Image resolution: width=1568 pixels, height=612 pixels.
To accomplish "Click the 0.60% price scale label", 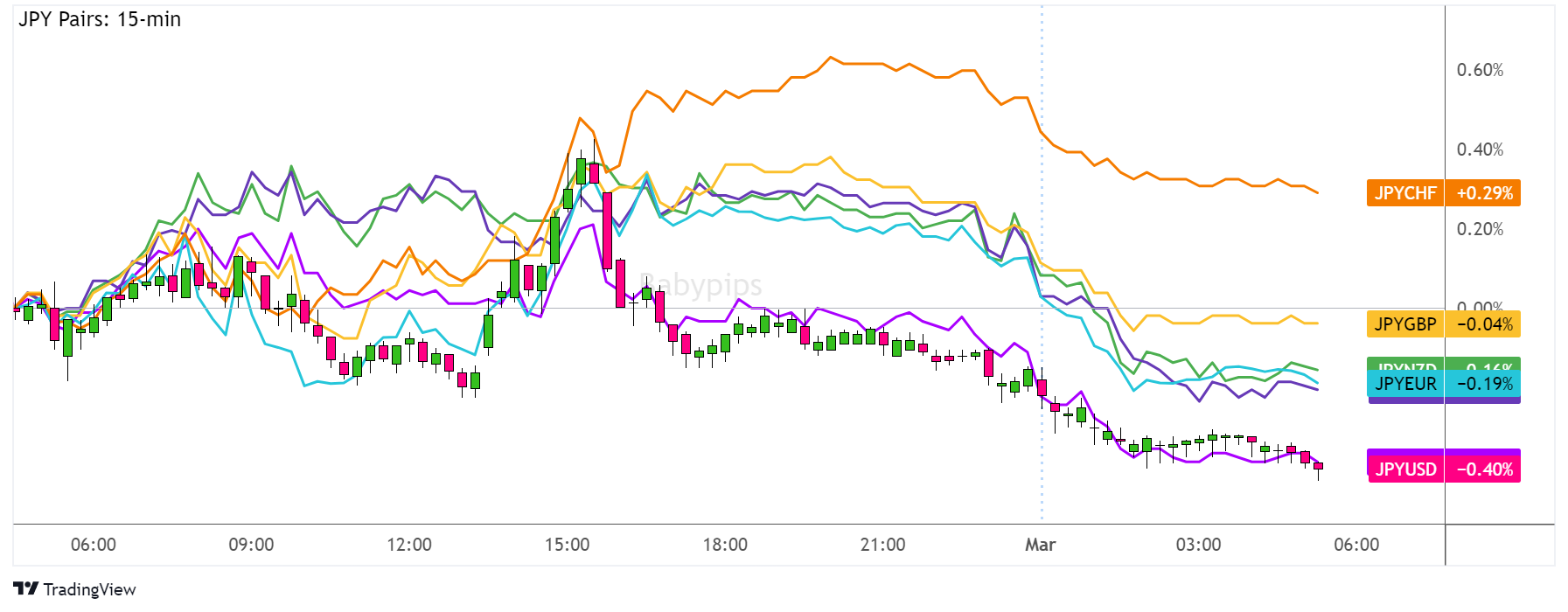I will 1480,70.
